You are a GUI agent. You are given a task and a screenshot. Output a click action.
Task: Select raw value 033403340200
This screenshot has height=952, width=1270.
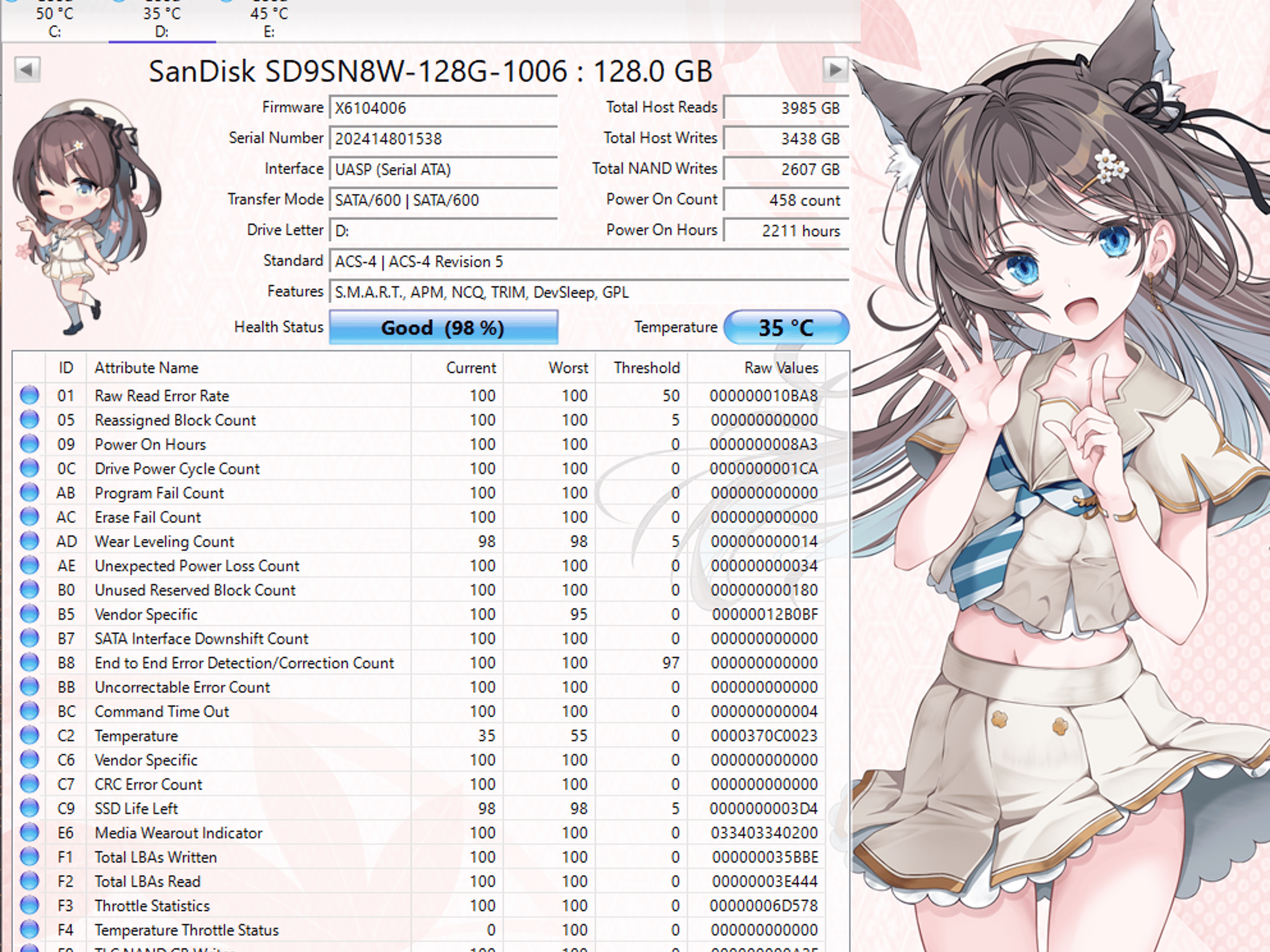click(764, 833)
